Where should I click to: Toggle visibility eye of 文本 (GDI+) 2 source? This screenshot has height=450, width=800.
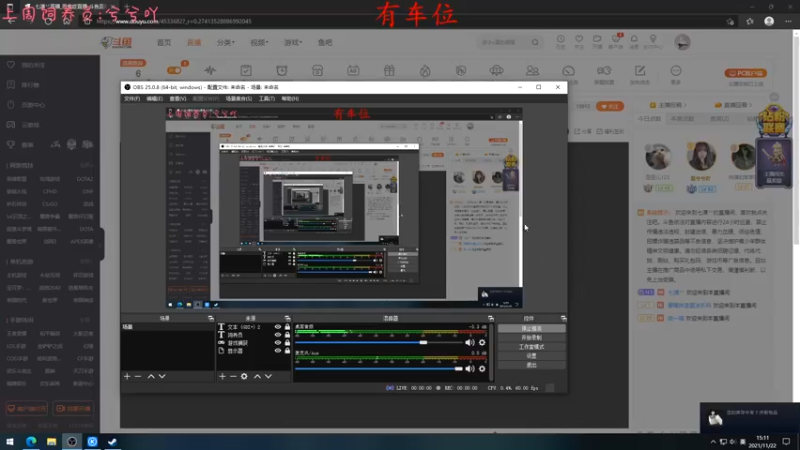click(278, 327)
